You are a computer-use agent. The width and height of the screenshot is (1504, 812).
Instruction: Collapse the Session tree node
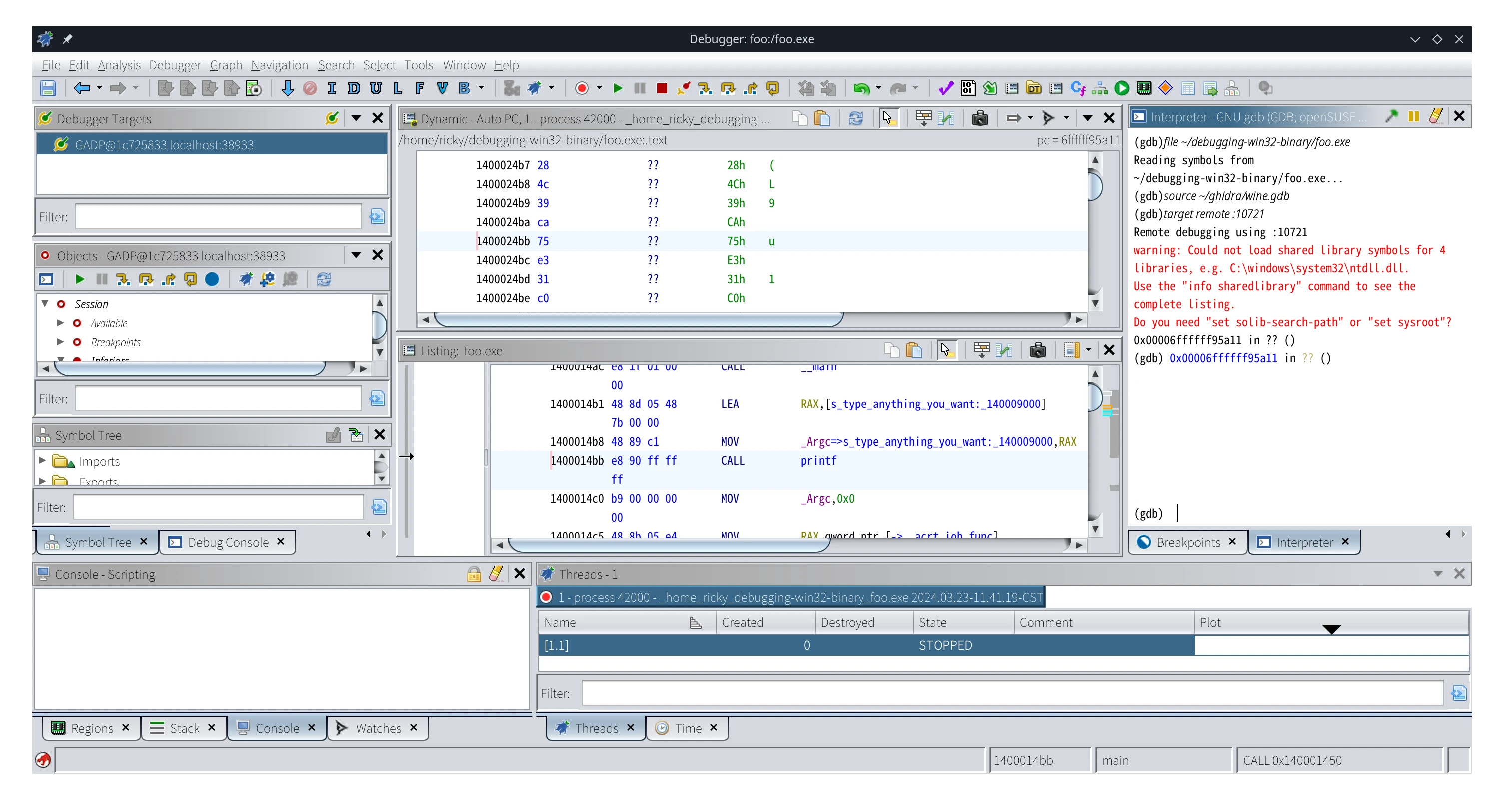(x=45, y=303)
